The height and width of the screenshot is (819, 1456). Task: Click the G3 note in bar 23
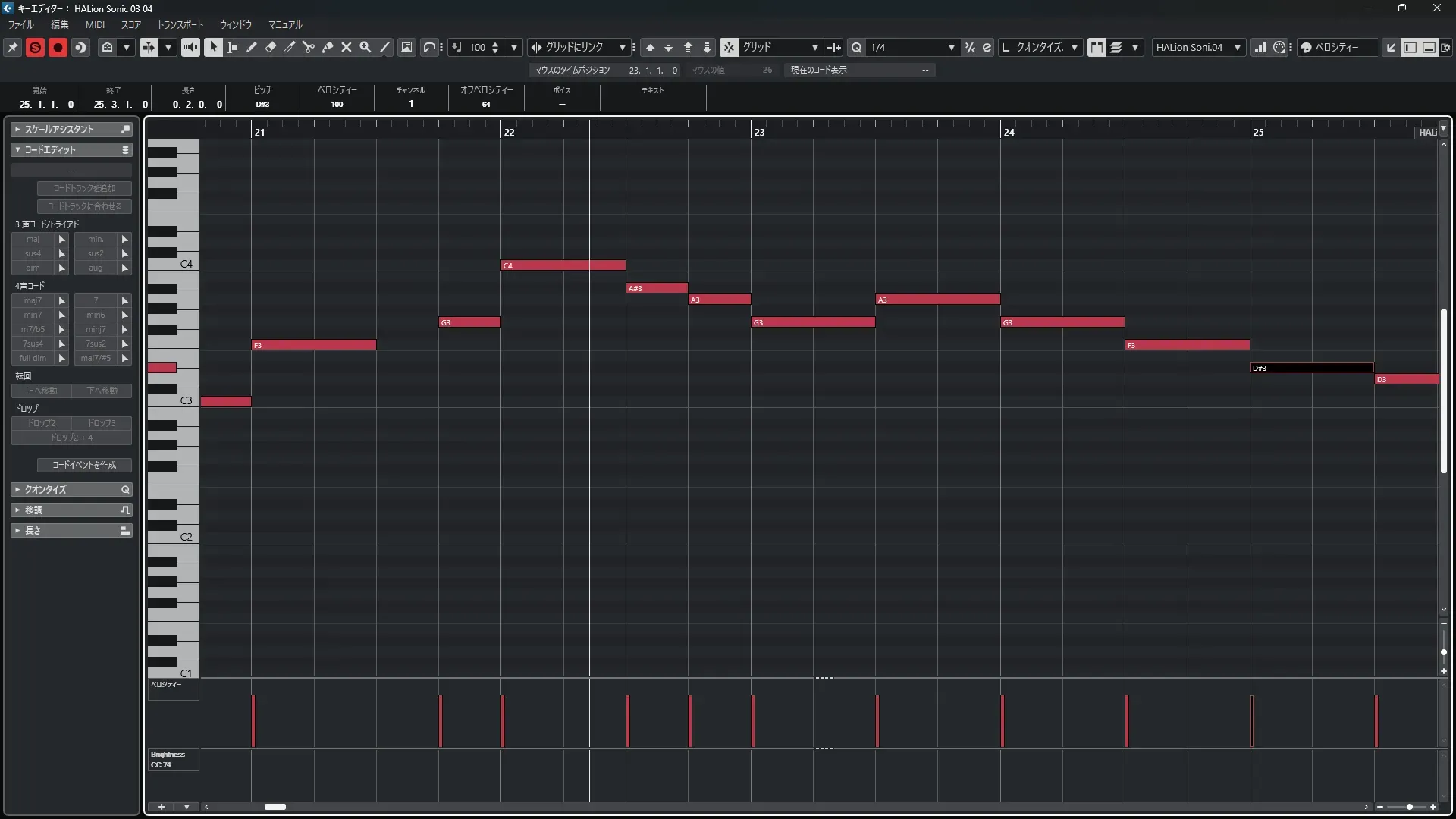pyautogui.click(x=813, y=322)
